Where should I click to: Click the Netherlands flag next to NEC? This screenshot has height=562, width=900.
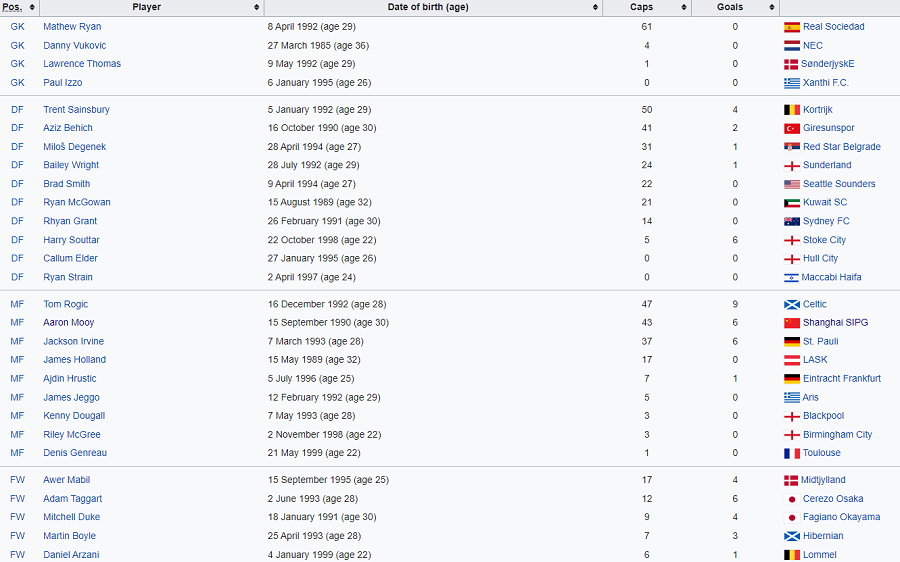(x=792, y=46)
